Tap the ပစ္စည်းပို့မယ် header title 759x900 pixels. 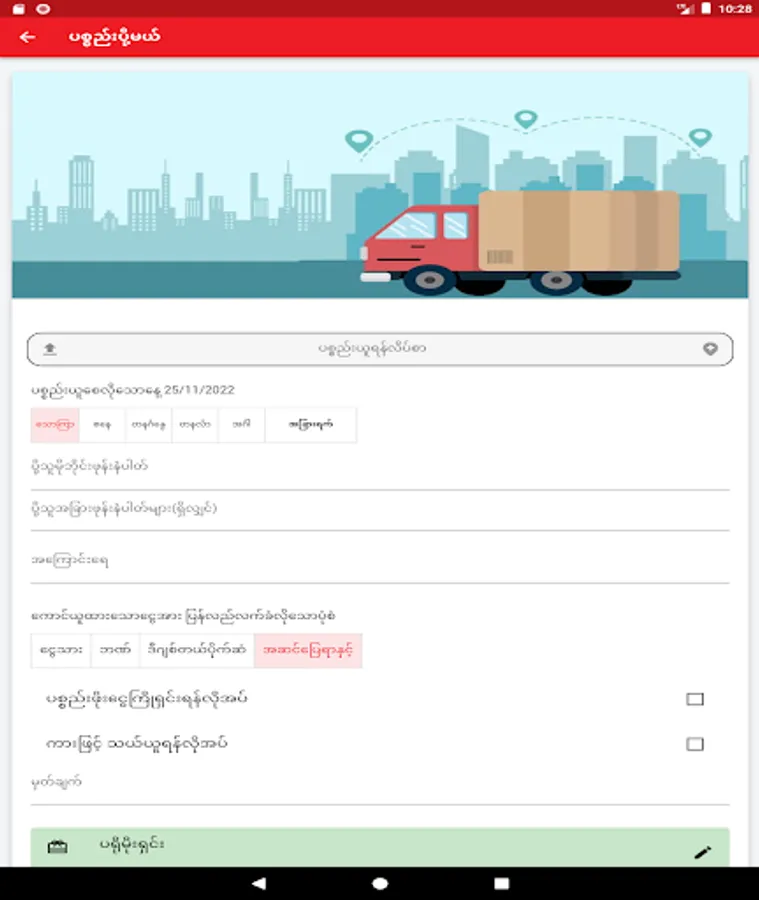[x=114, y=37]
